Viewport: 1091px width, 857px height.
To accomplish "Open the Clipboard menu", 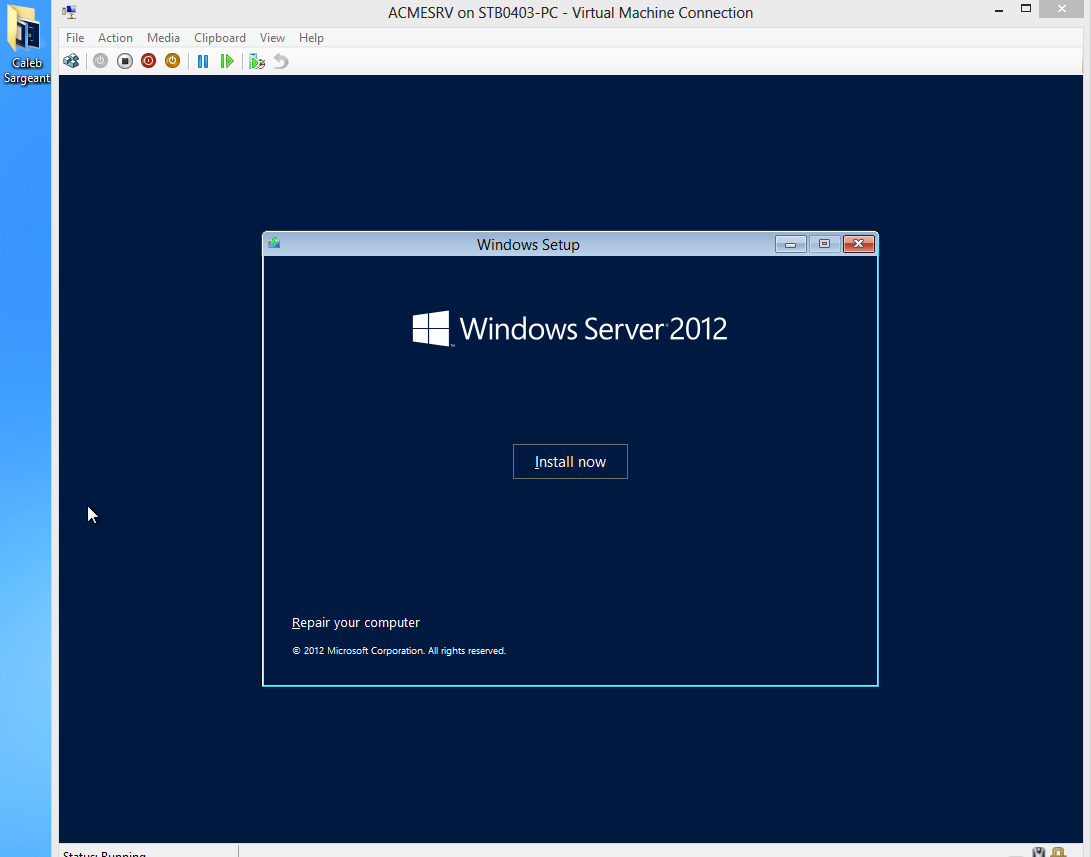I will [x=220, y=38].
